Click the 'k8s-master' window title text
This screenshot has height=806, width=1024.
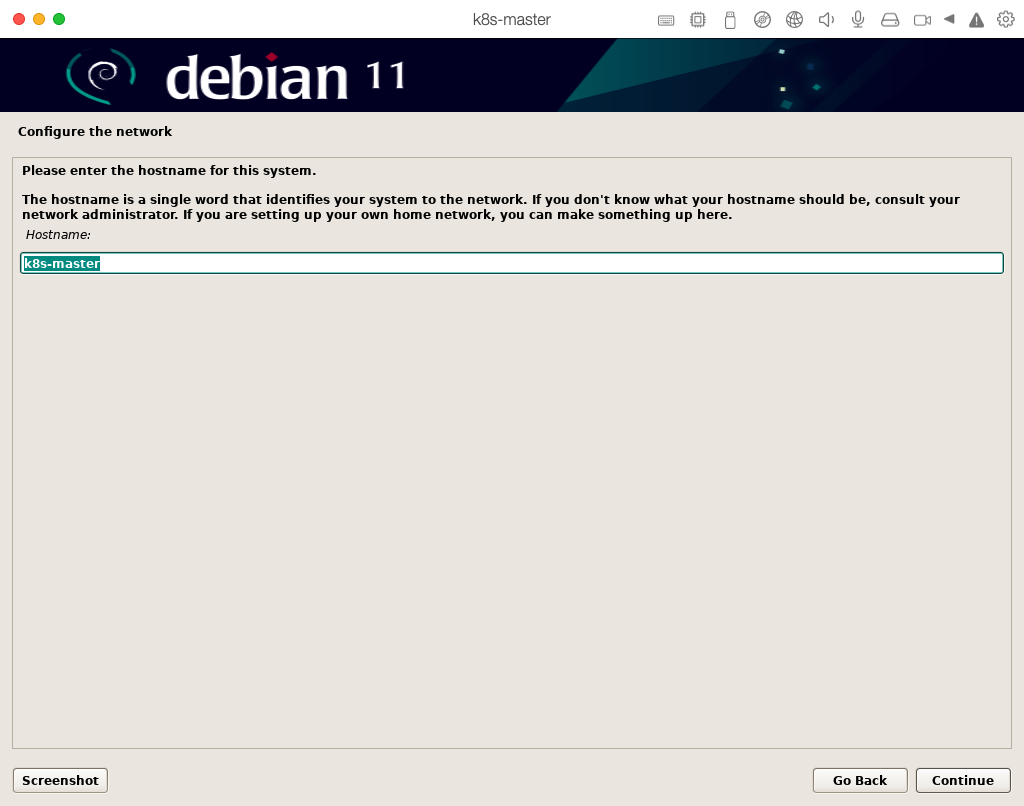point(511,20)
